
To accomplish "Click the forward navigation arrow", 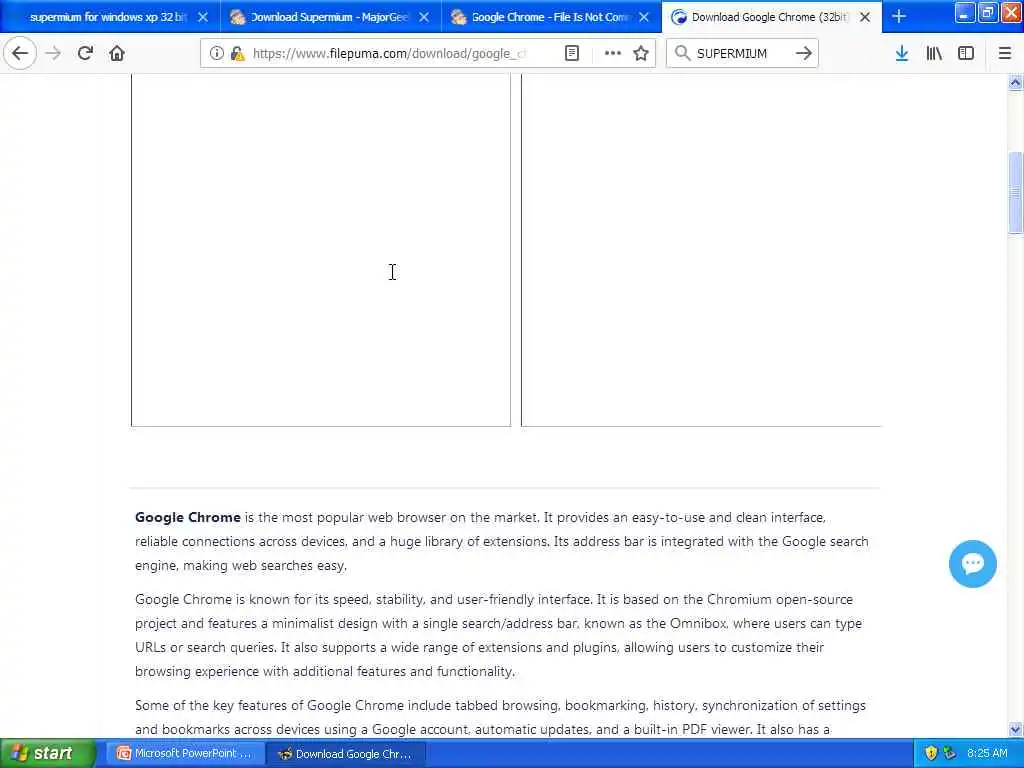I will [54, 53].
